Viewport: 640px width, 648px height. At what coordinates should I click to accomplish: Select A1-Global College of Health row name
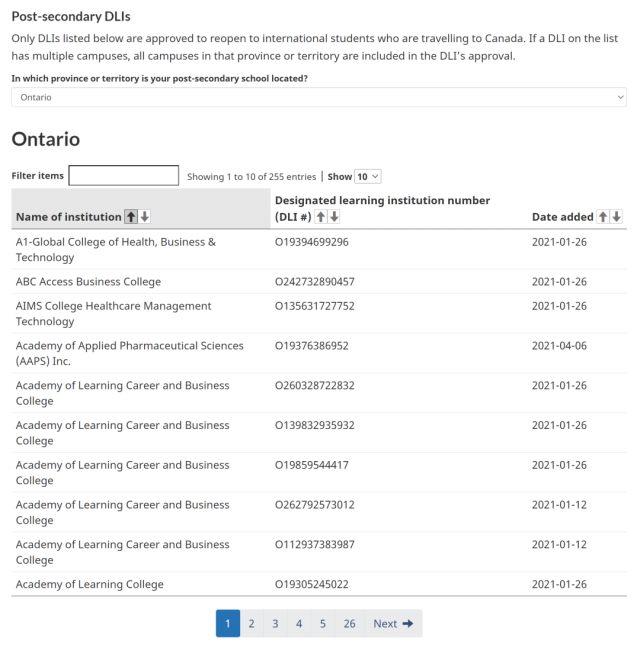tap(116, 250)
